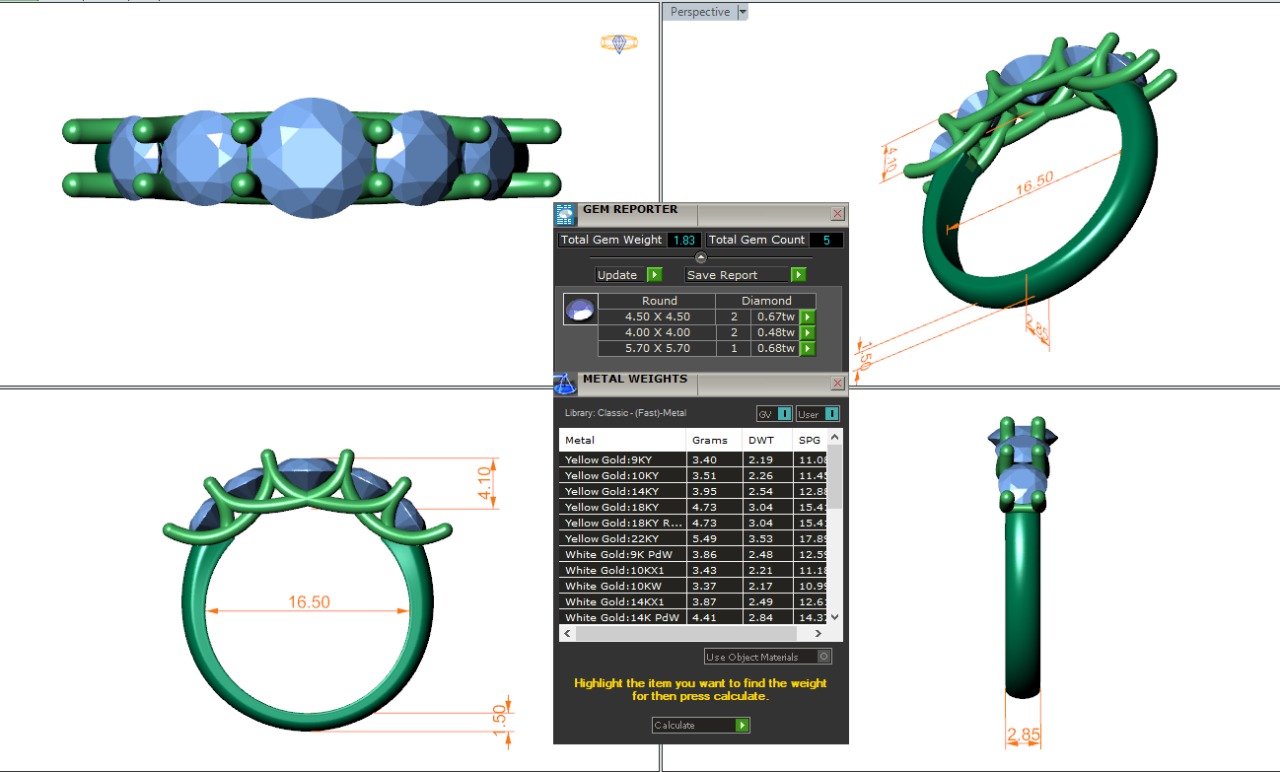
Task: Enable the Use Object Materials option
Action: pyautogui.click(x=824, y=657)
